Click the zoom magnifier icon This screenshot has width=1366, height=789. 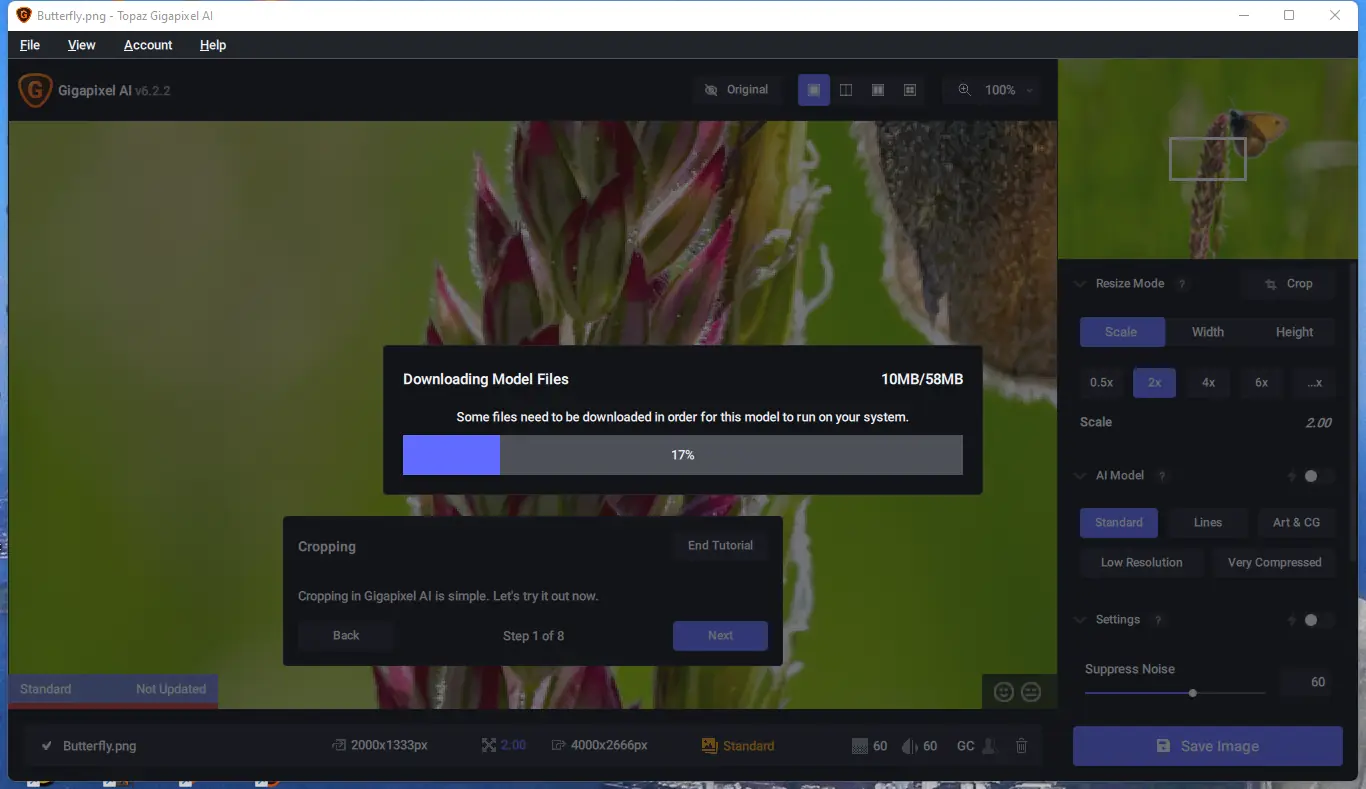[x=964, y=90]
